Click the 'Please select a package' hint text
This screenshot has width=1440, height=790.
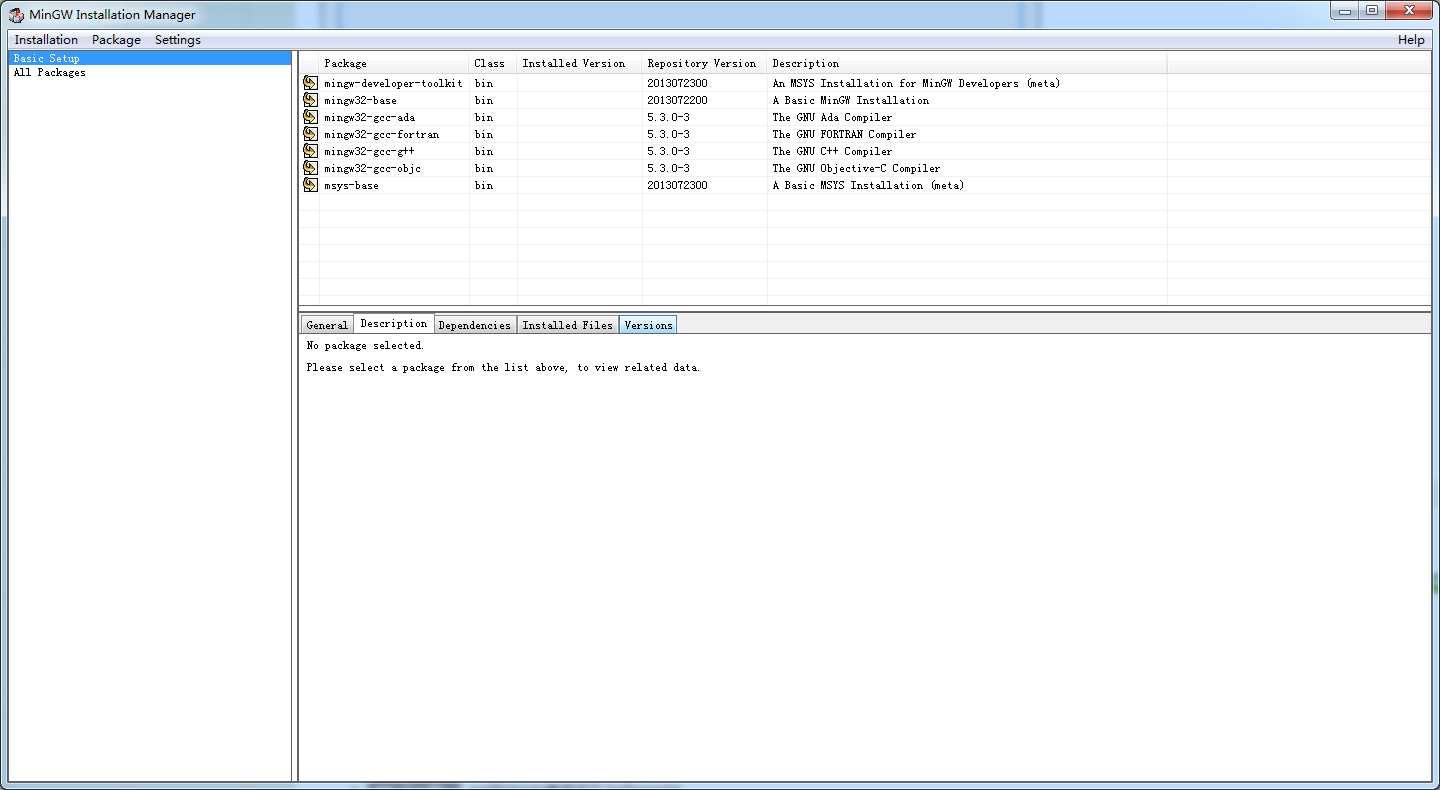click(503, 367)
